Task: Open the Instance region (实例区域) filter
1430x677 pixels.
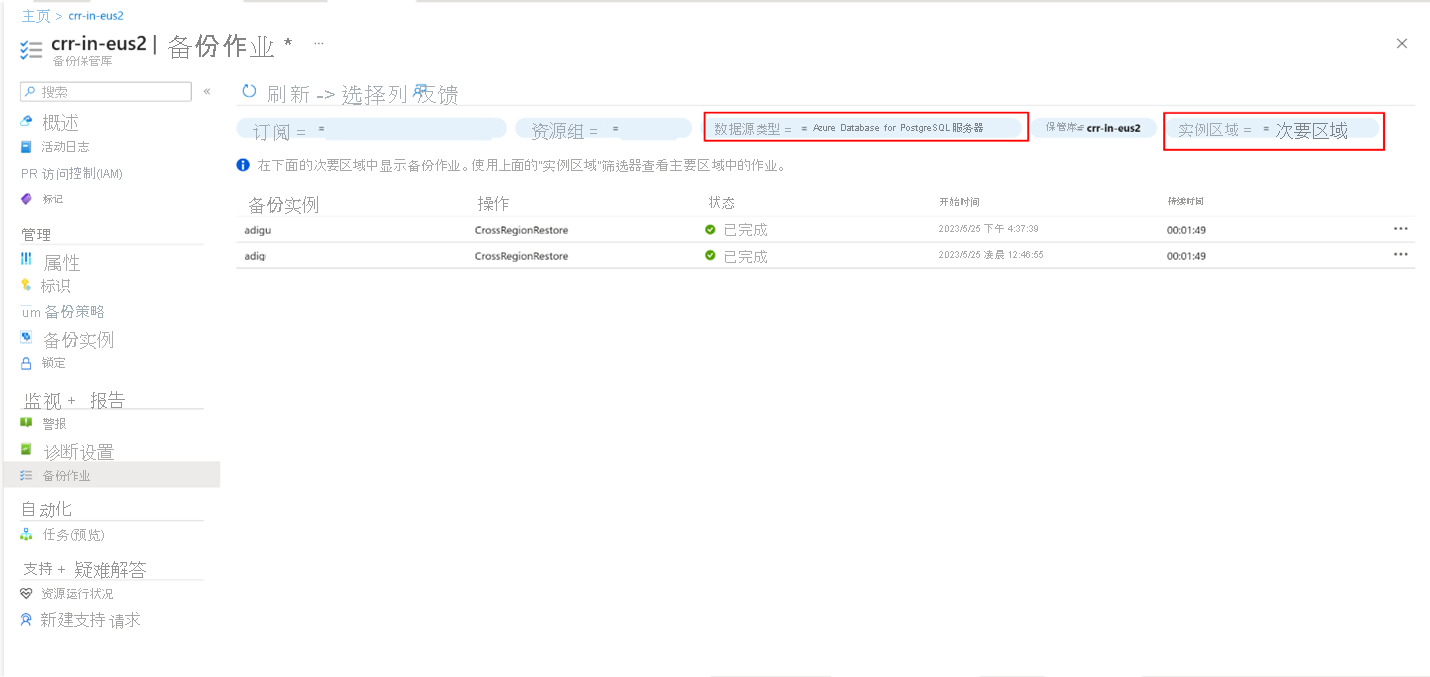Action: coord(1274,129)
